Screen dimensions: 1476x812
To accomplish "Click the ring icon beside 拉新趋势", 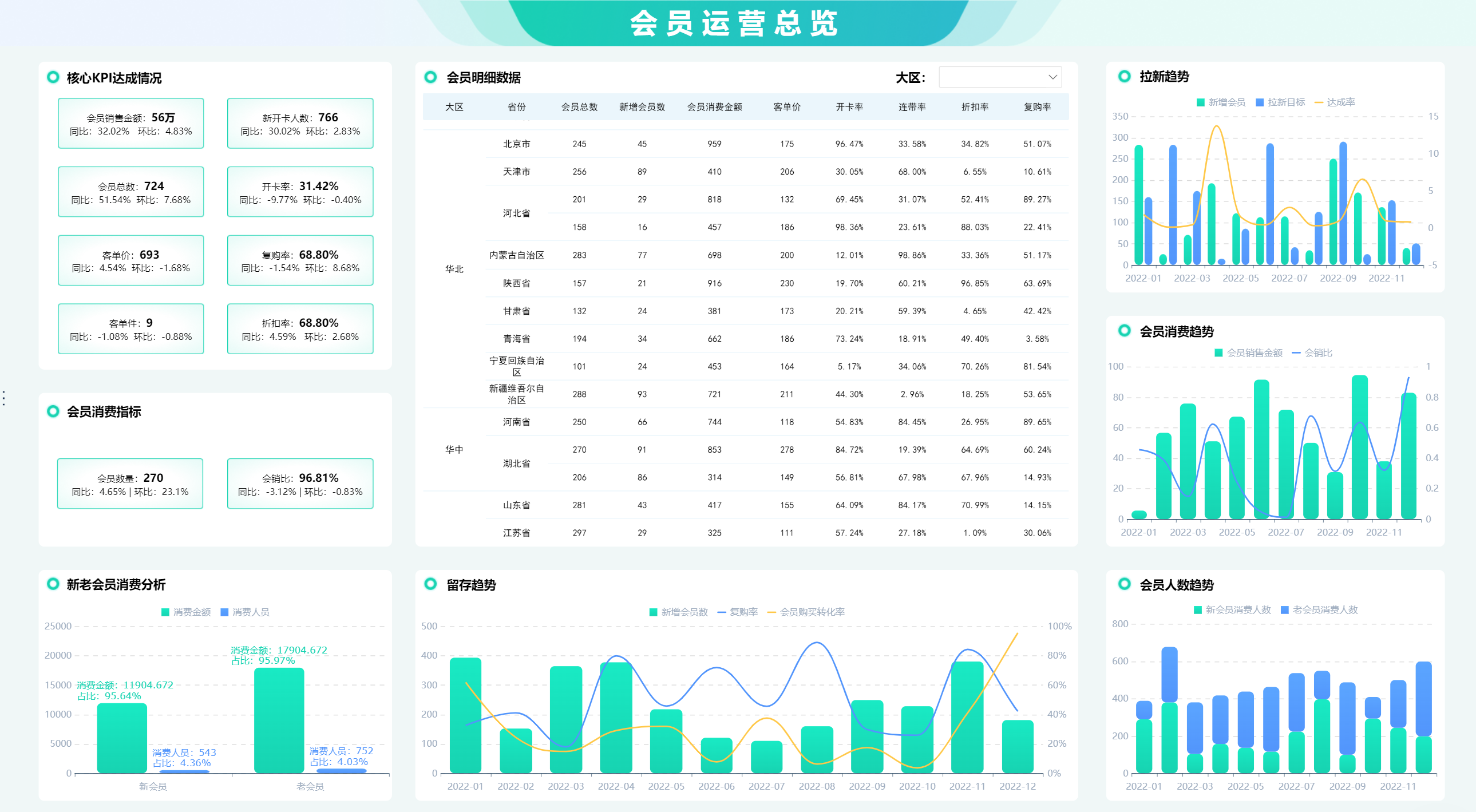I will pos(1124,76).
